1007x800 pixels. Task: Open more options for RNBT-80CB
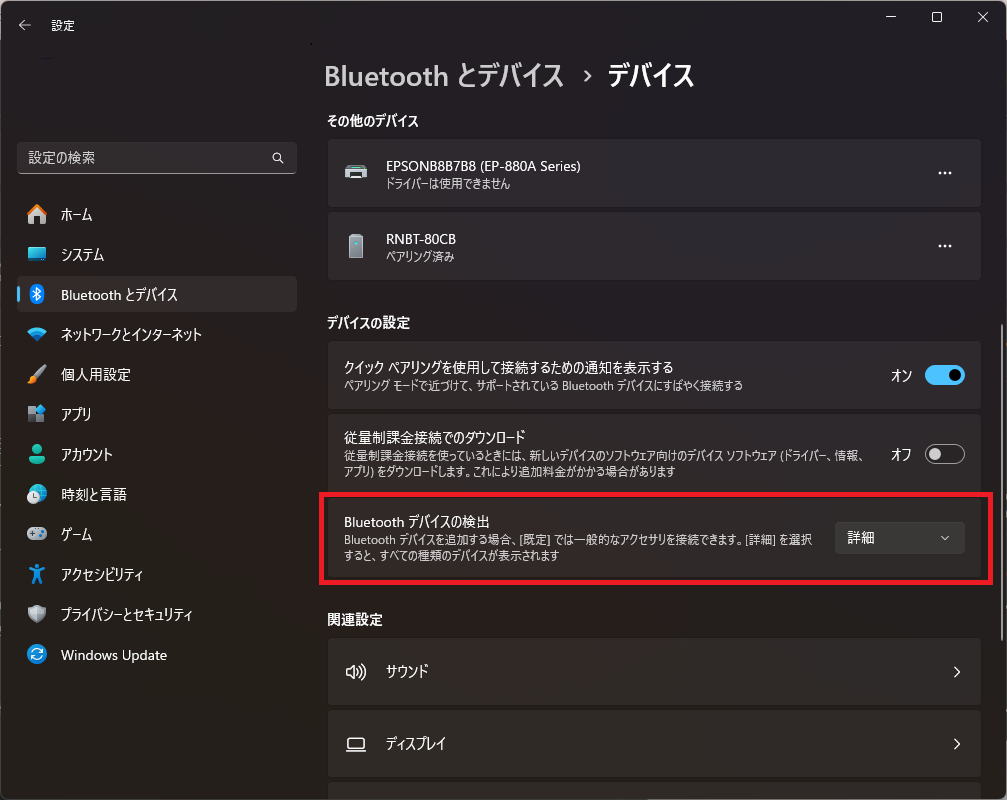(945, 247)
